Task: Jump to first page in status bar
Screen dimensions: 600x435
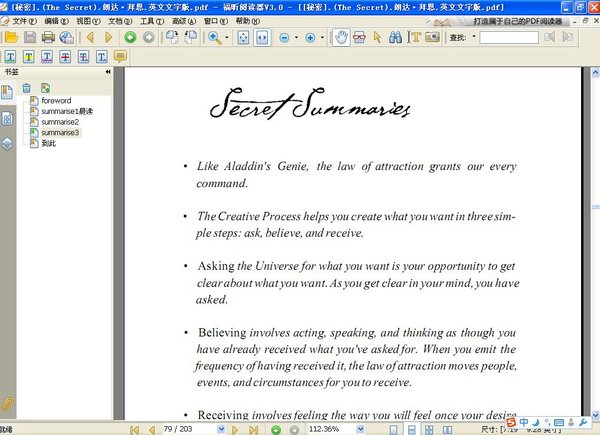Action: 134,430
